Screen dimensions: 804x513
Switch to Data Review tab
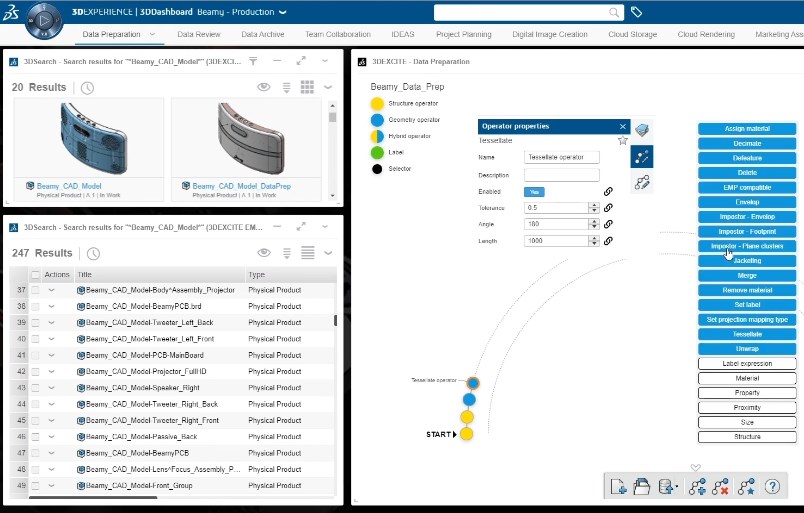199,34
